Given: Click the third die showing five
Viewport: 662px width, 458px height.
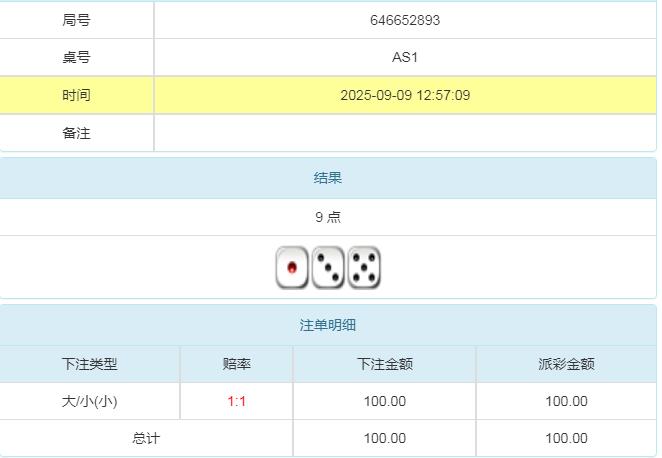Looking at the screenshot, I should 364,268.
